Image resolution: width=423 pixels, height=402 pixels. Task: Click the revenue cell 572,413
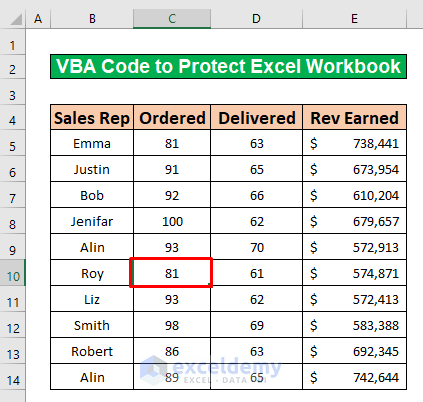[x=354, y=299]
